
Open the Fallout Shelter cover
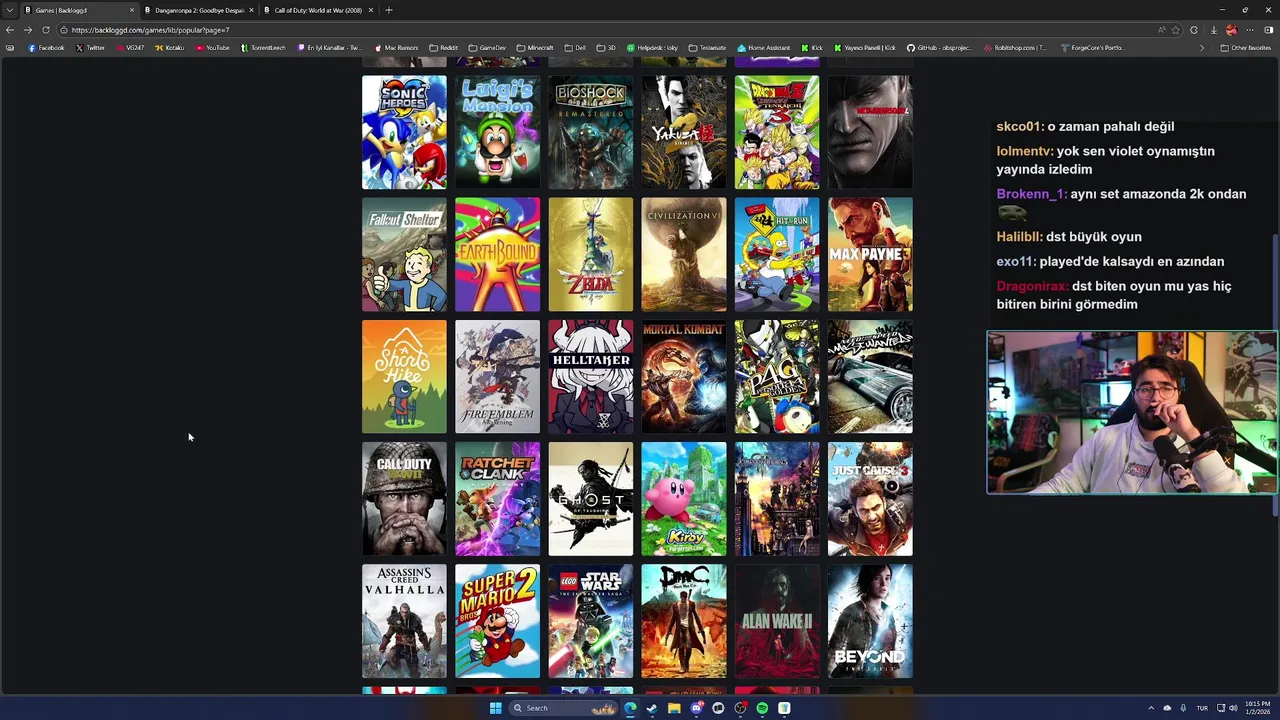pos(404,254)
